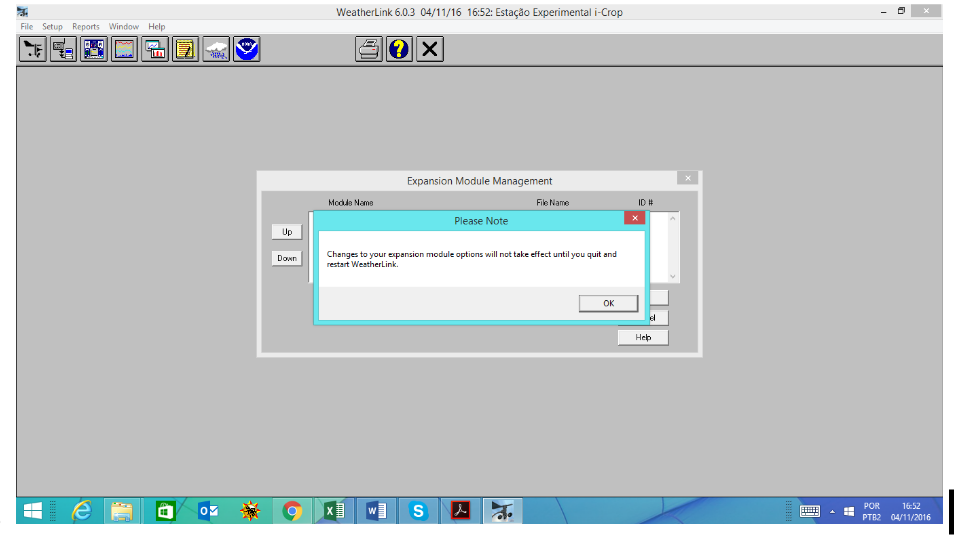The height and width of the screenshot is (543, 962).
Task: Open the Setup menu
Action: click(x=52, y=27)
